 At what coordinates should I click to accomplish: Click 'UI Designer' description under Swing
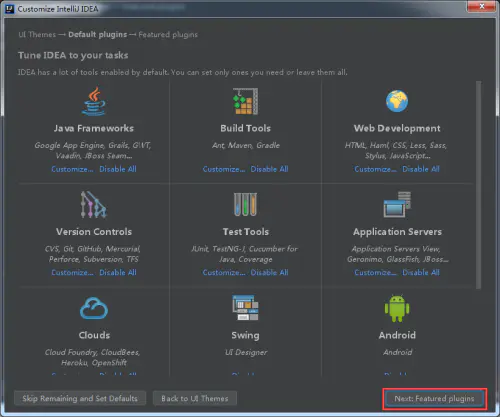(246, 352)
